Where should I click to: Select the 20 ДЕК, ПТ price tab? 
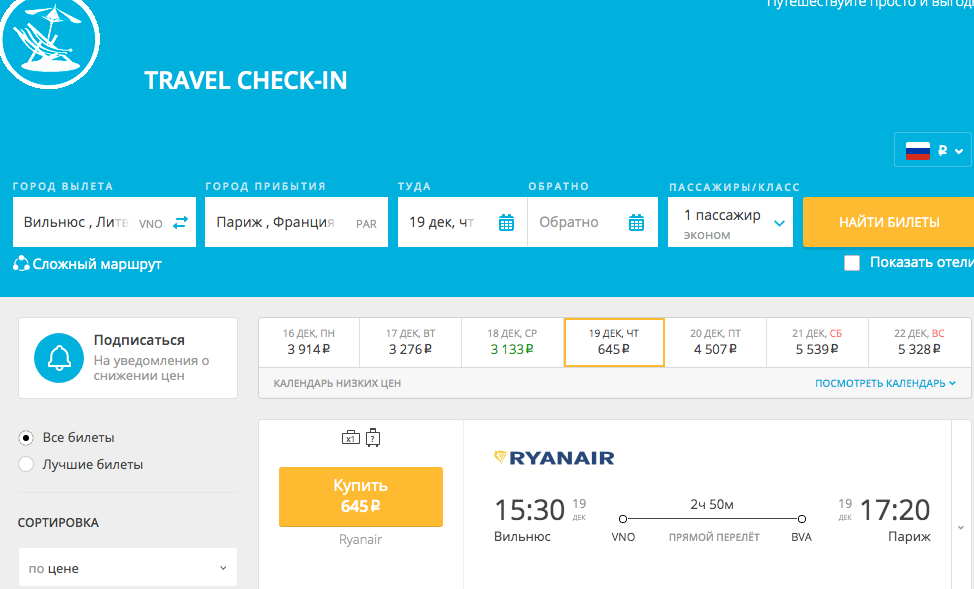pos(716,342)
